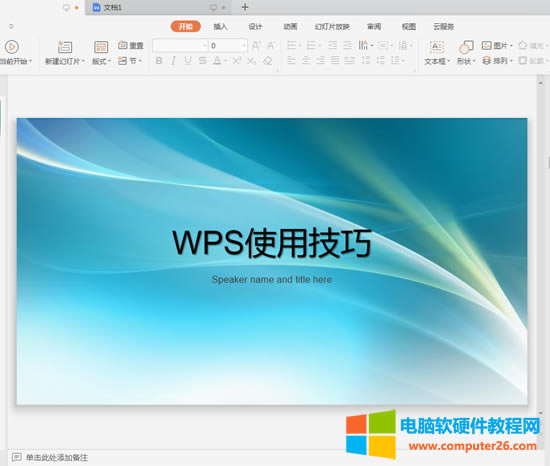Image resolution: width=550 pixels, height=466 pixels.
Task: Switch to the Insert tab
Action: coord(220,27)
